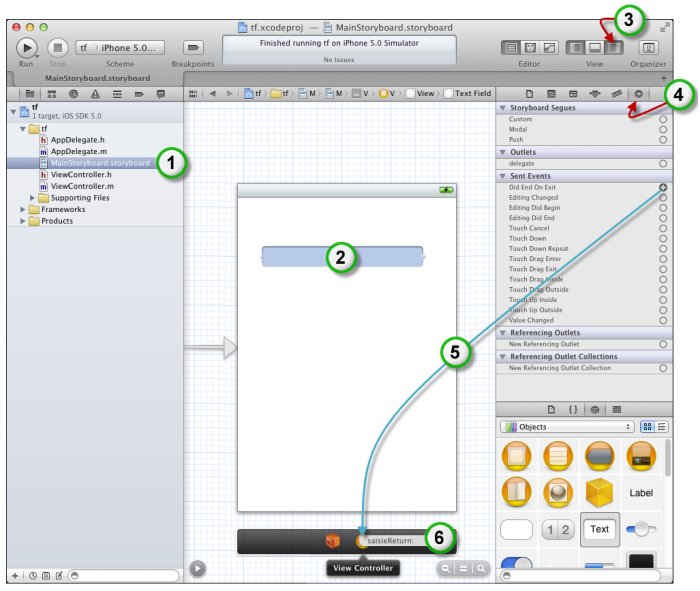This screenshot has height=591, width=700.
Task: Toggle the right utilities panel view button
Action: (x=616, y=47)
